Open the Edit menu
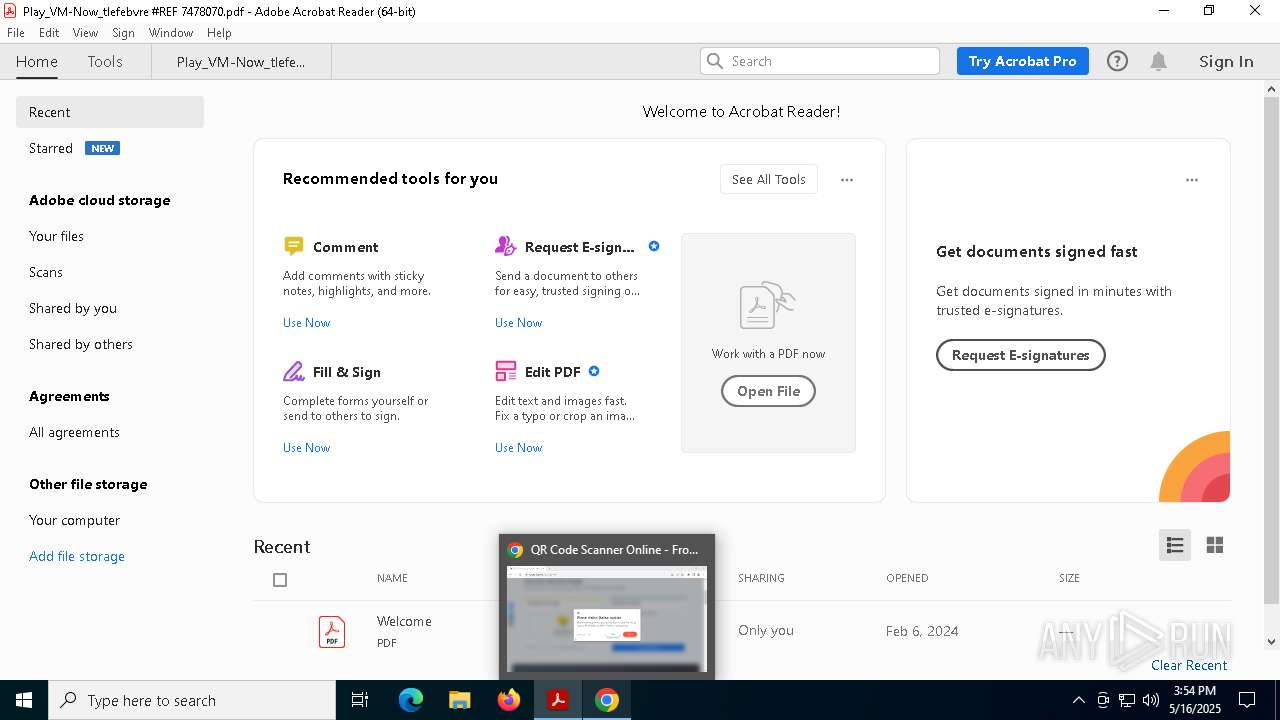This screenshot has width=1280, height=720. pos(49,33)
